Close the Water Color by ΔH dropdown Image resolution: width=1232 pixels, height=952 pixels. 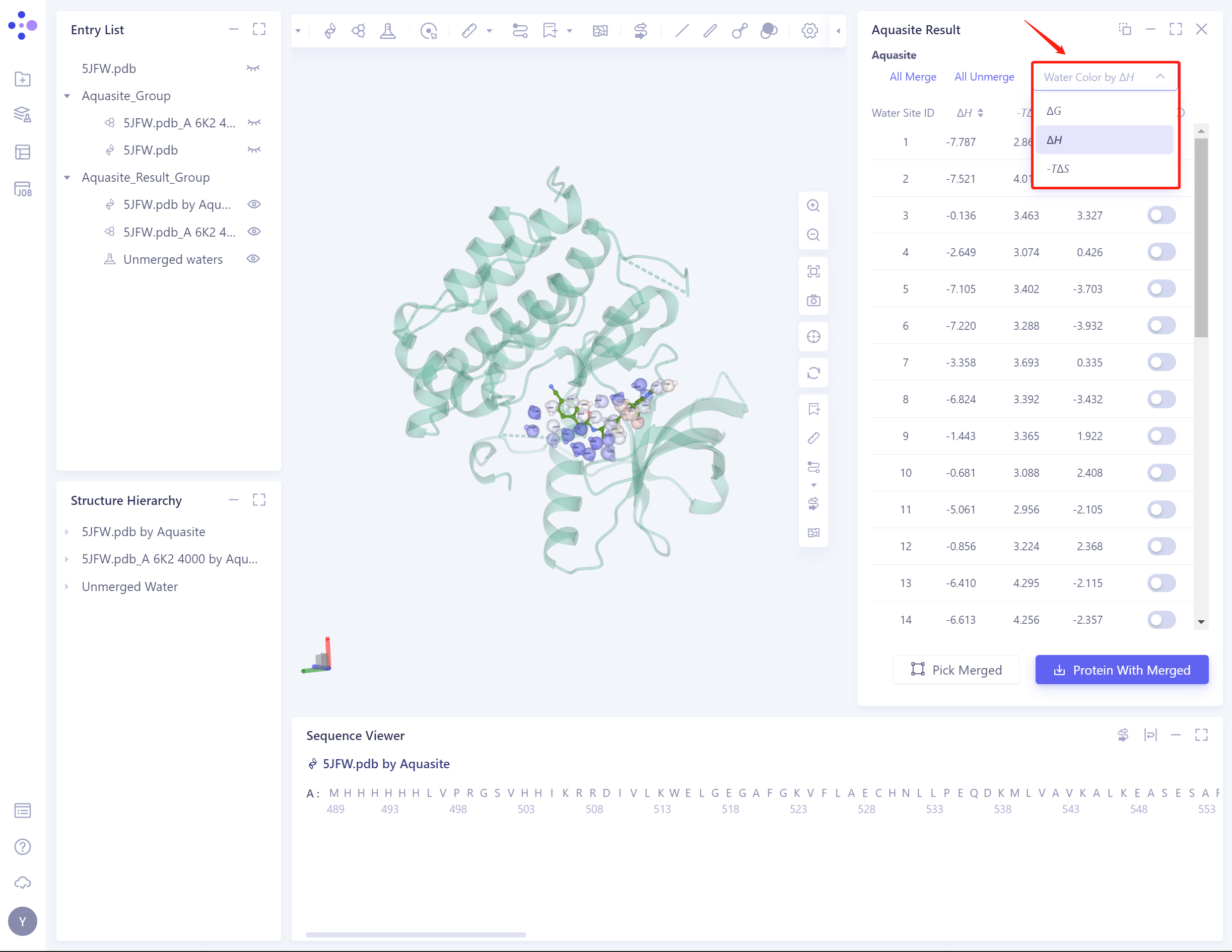click(1160, 77)
